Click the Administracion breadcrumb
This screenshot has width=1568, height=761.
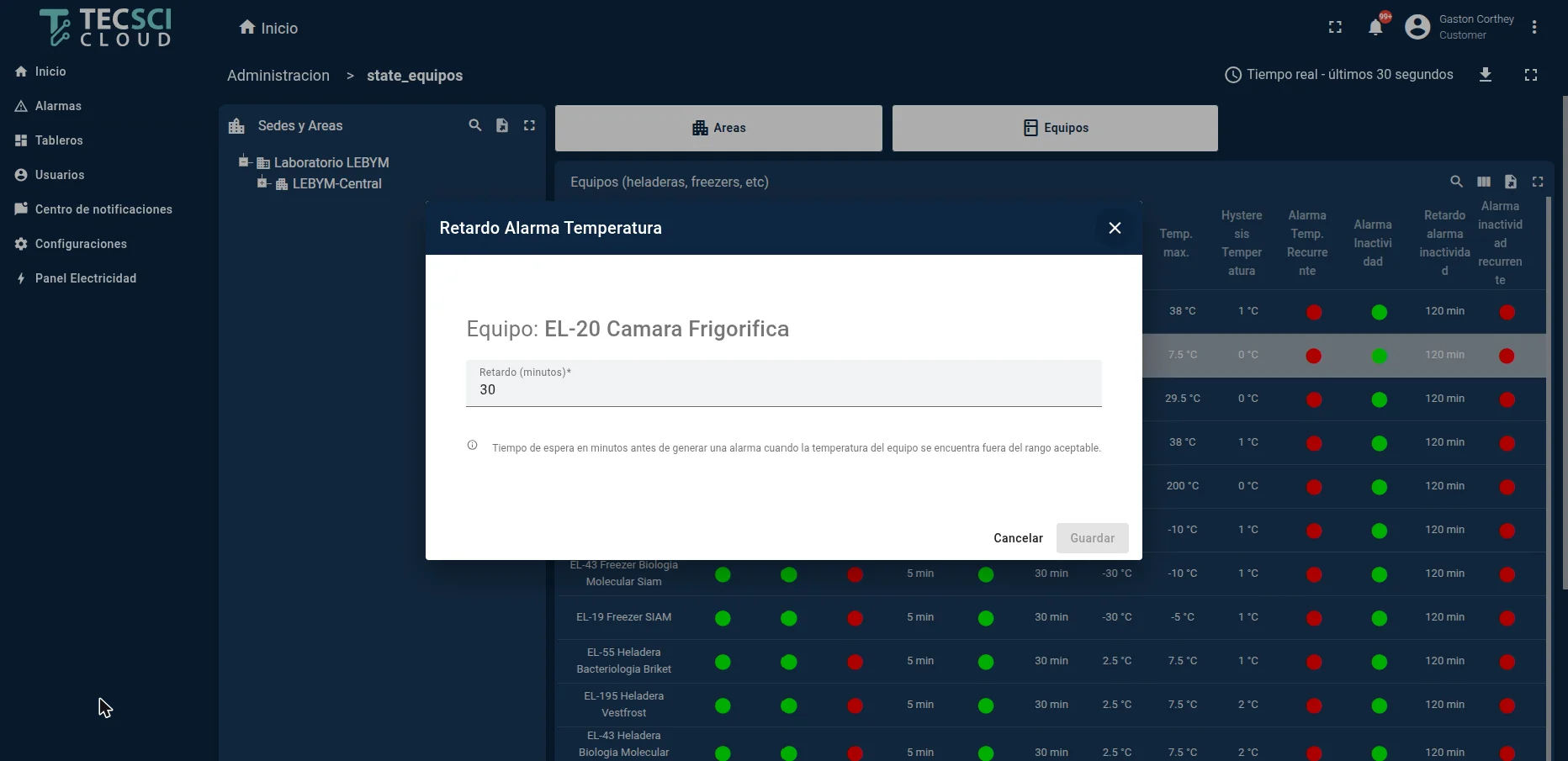(x=278, y=76)
